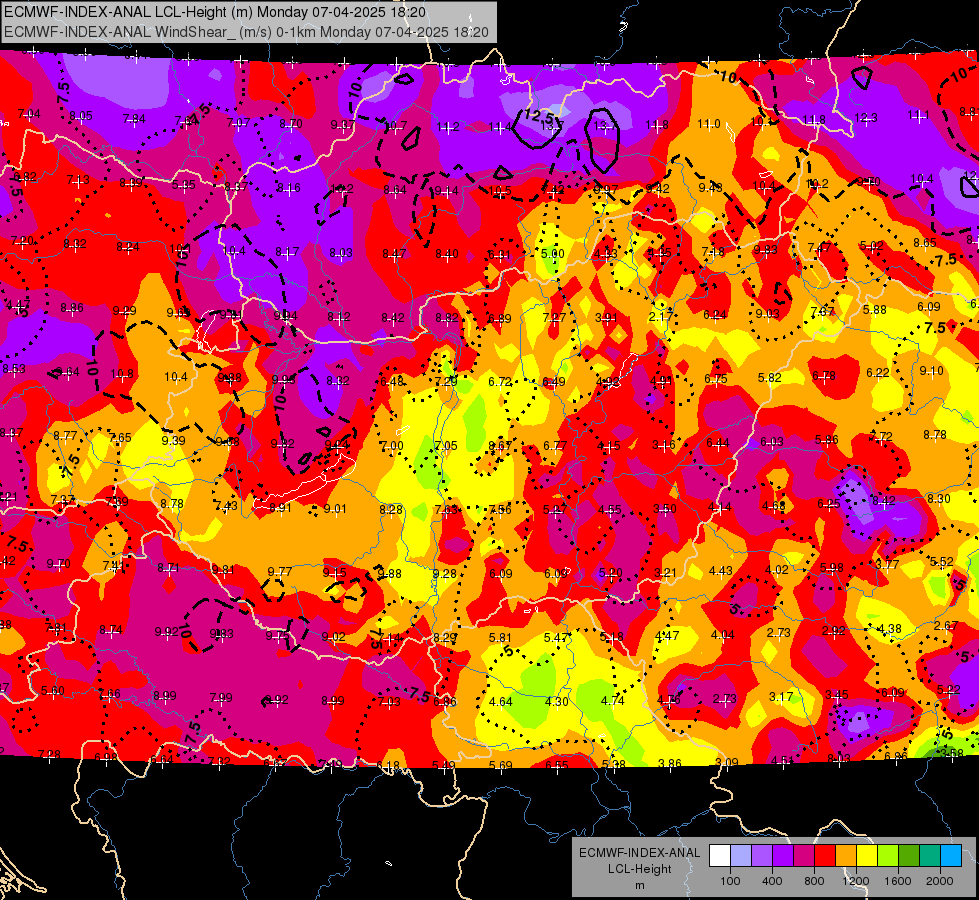Click the yellow legend swatch right of 1200

[867, 856]
